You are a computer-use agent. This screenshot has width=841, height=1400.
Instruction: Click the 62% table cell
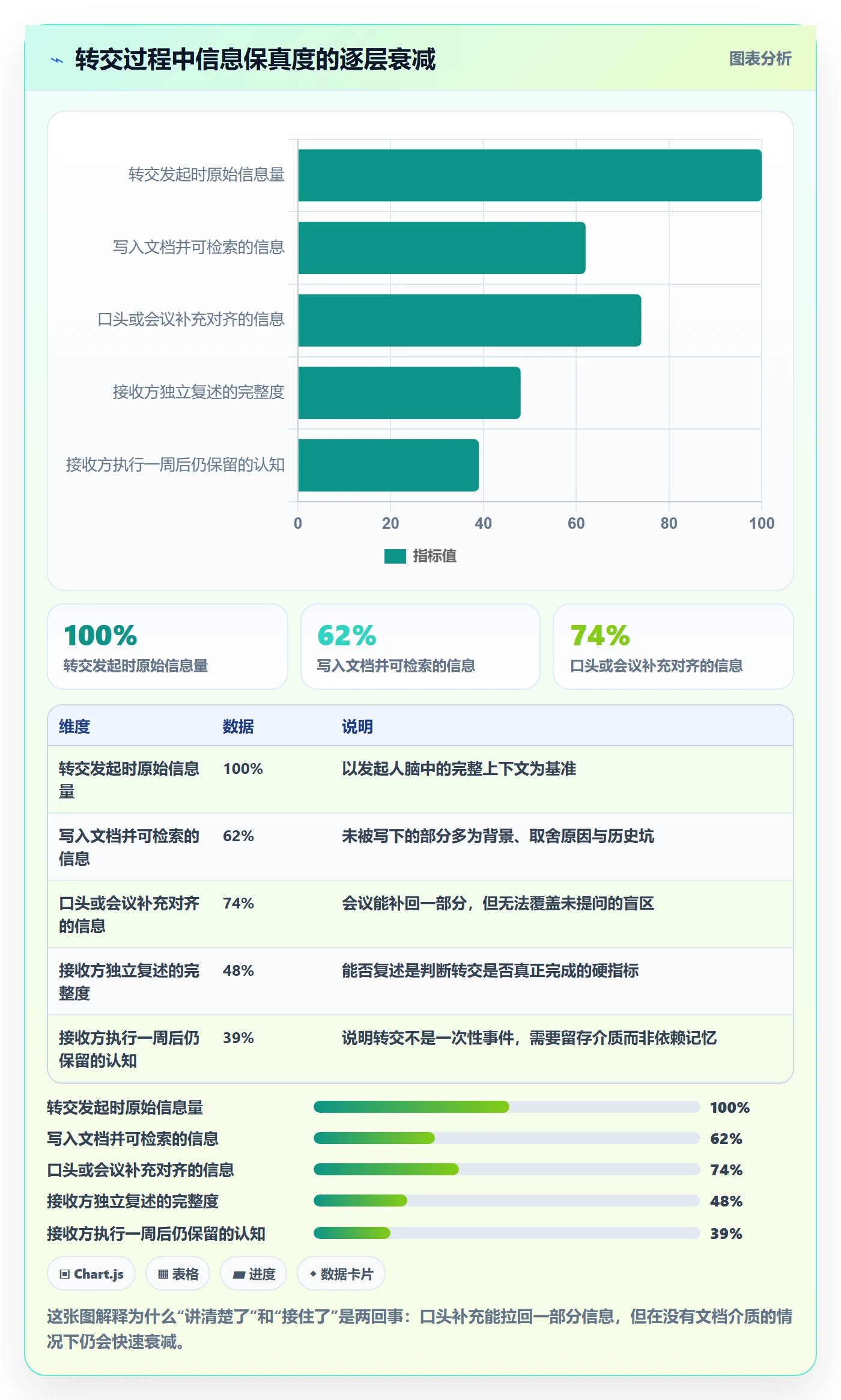(x=238, y=836)
